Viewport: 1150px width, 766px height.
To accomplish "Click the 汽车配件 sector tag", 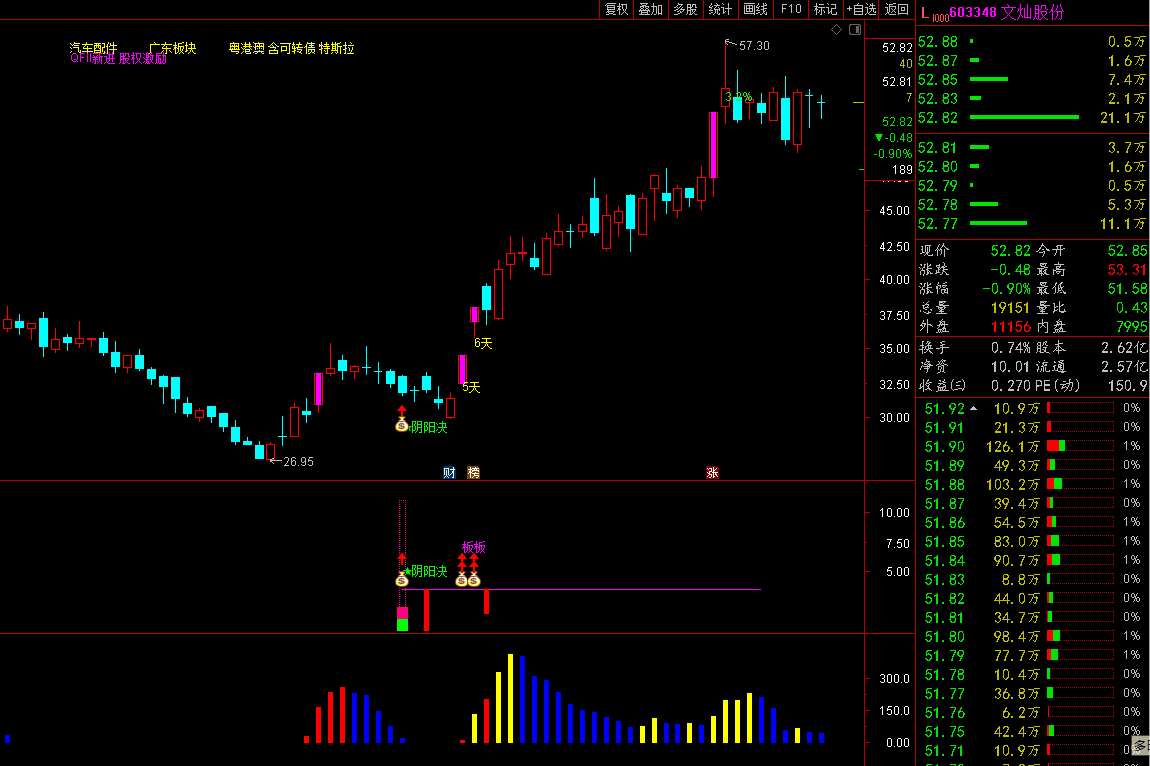I will 93,48.
